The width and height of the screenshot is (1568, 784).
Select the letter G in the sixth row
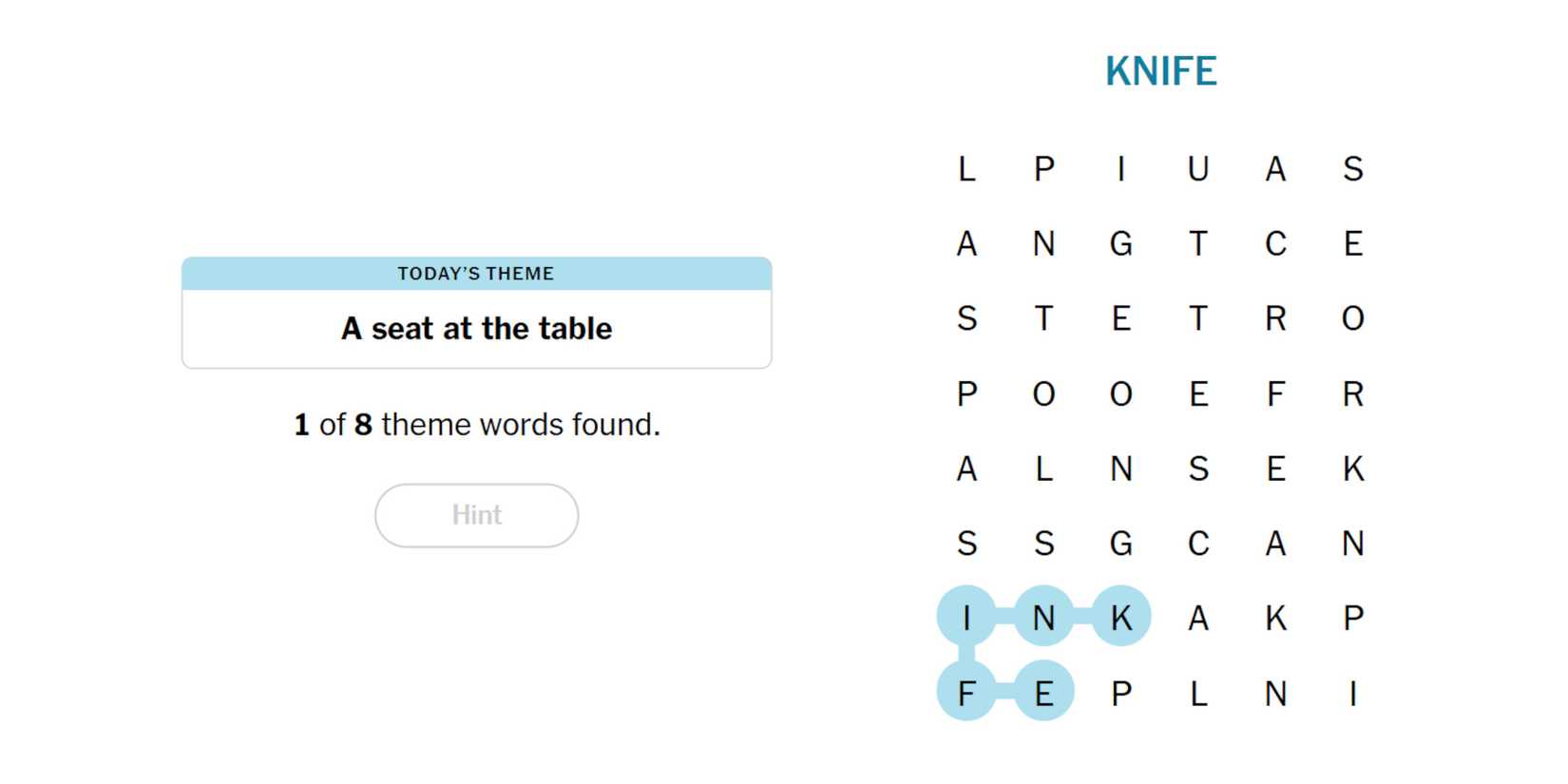1121,544
